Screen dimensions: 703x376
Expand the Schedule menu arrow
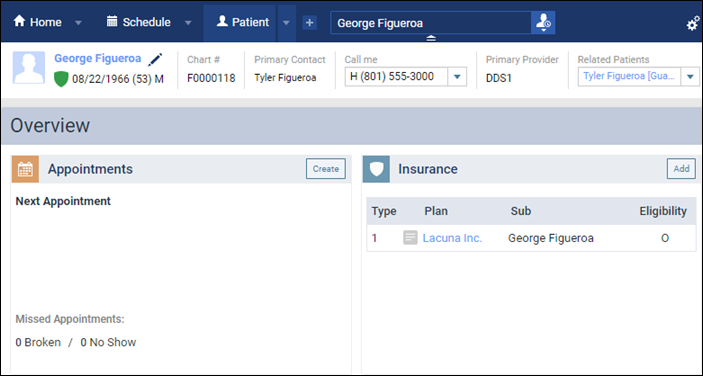click(x=188, y=23)
